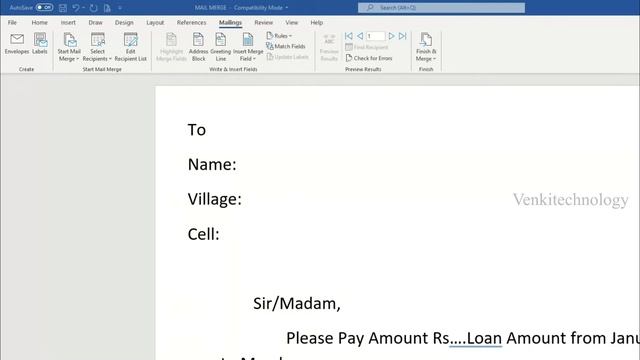The height and width of the screenshot is (360, 640).
Task: Click the record number field
Action: (x=376, y=36)
